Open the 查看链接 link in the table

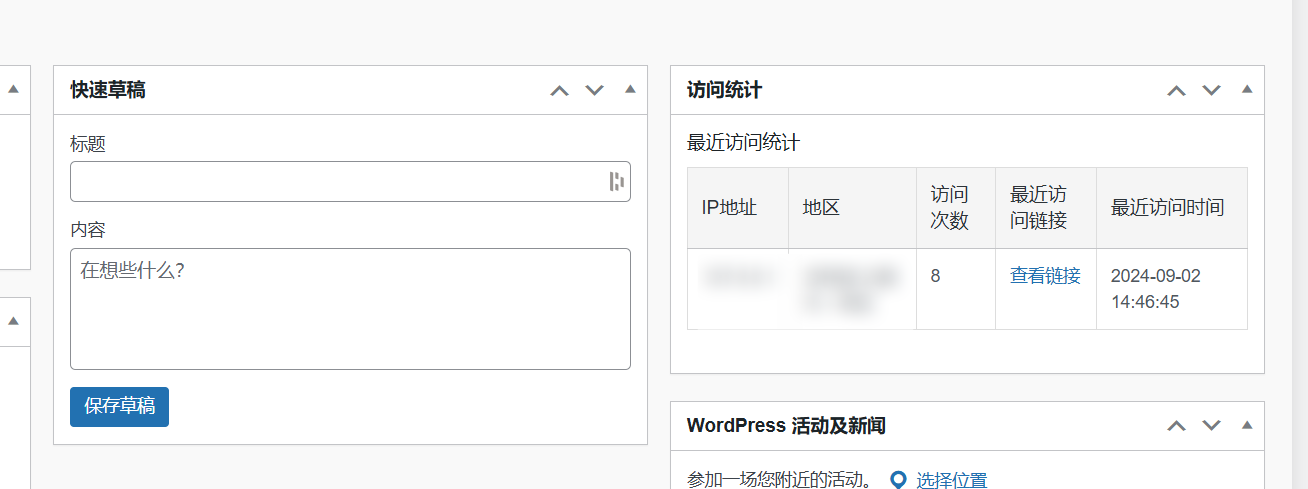coord(1045,276)
